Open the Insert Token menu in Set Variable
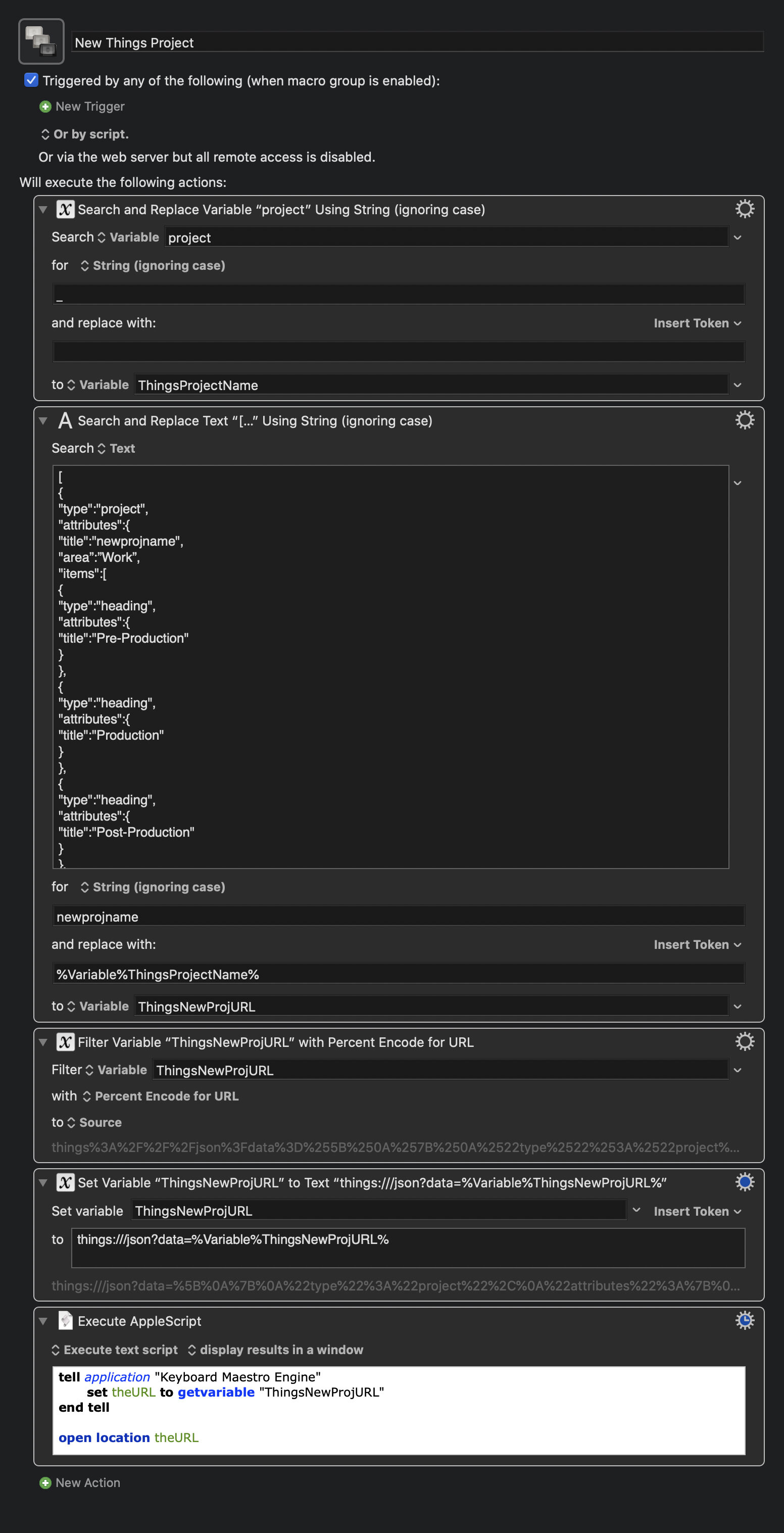Screen dimensions: 784x1533 (x=697, y=1211)
